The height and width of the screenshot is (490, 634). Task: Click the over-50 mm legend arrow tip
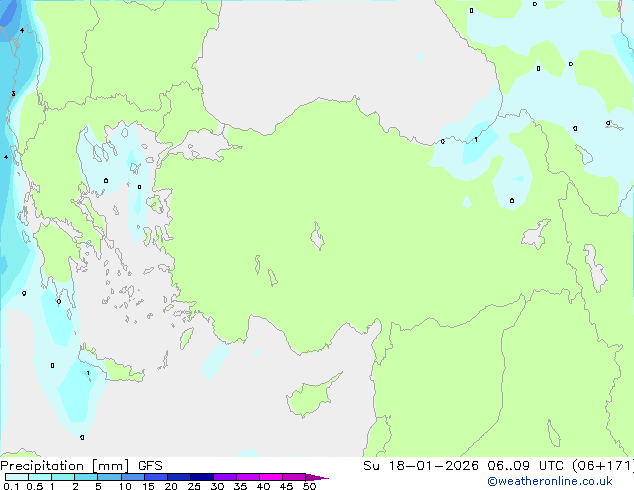317,477
